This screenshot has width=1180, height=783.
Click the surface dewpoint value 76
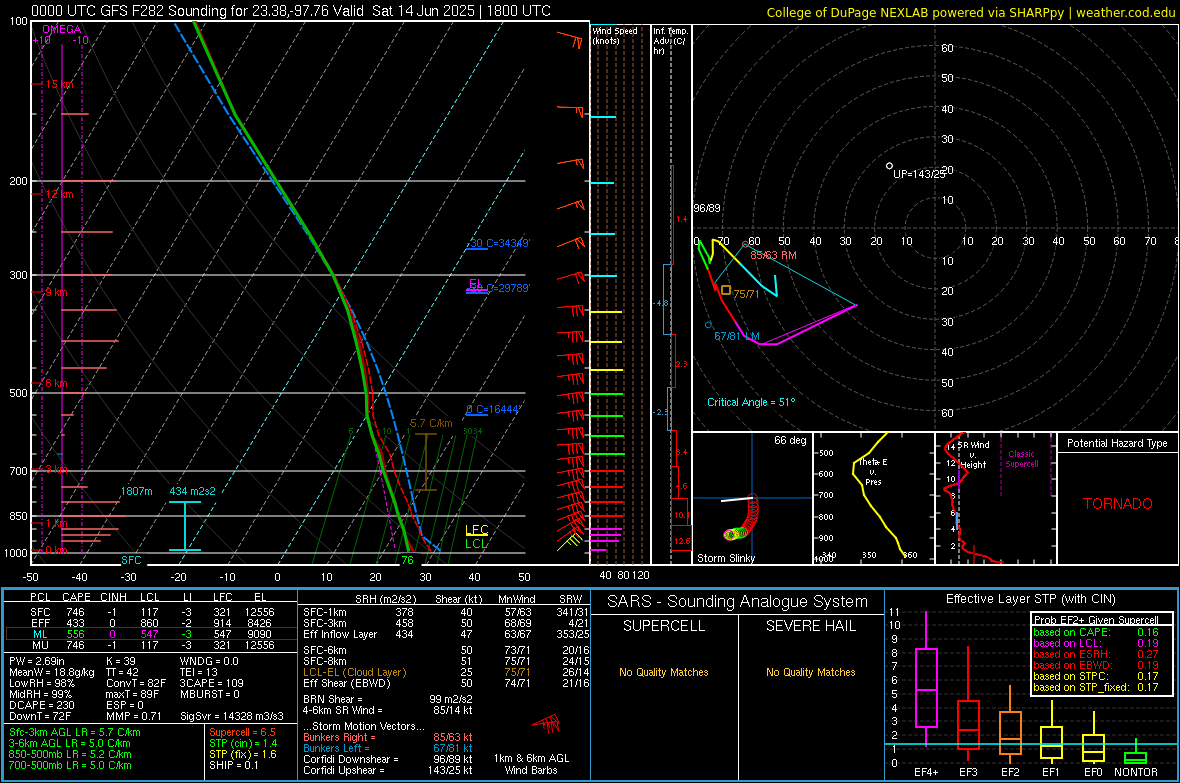407,560
